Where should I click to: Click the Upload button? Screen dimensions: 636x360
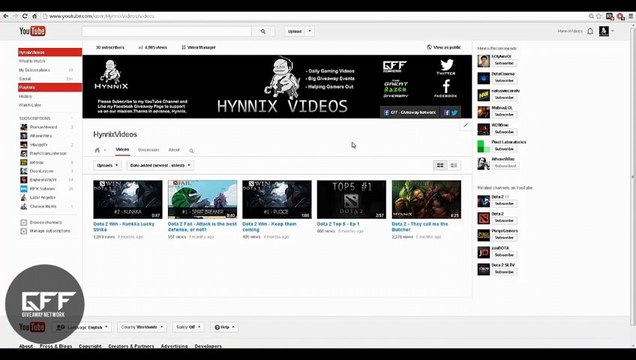click(x=295, y=31)
